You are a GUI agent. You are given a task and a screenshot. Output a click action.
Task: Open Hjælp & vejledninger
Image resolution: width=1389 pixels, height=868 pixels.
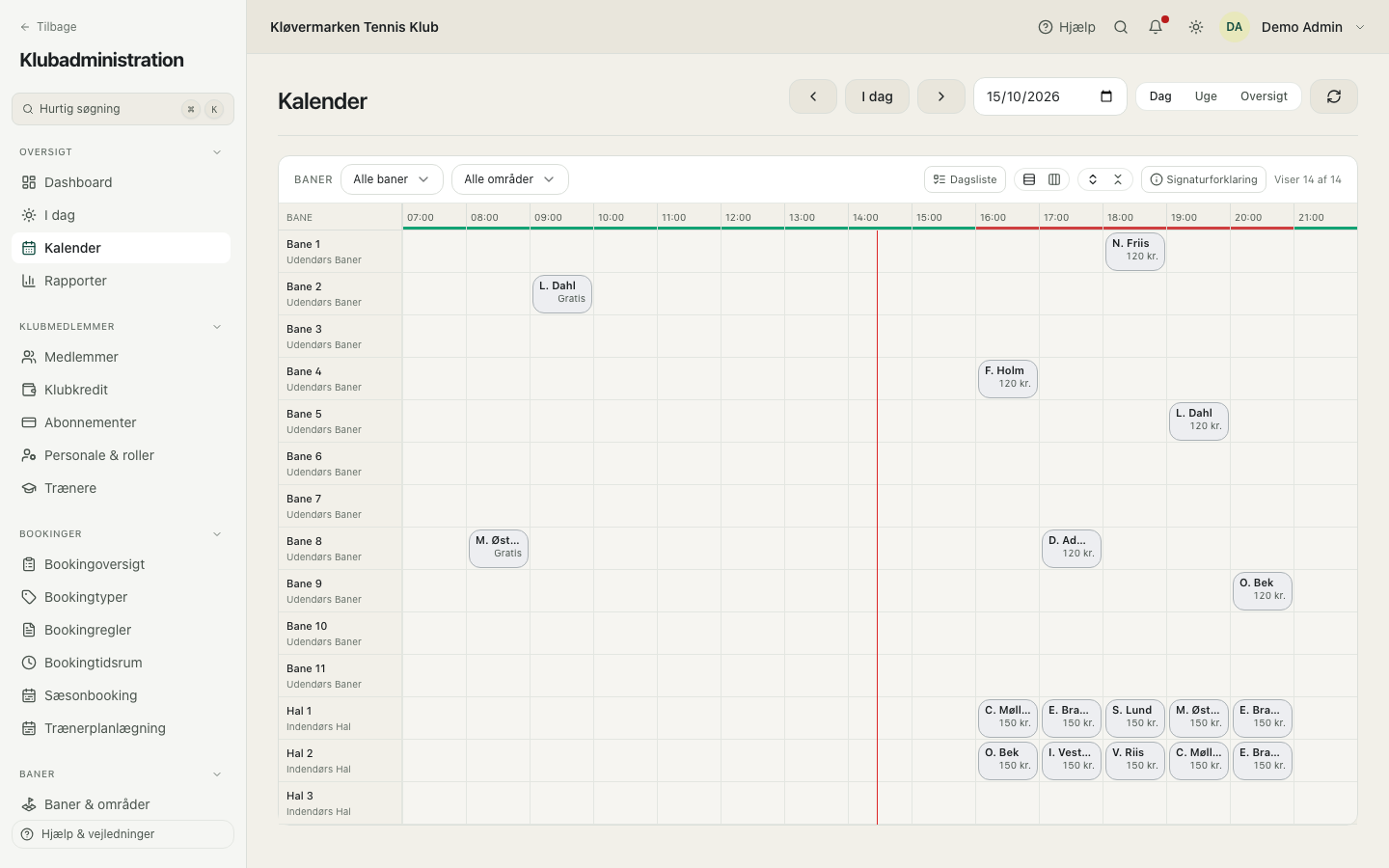123,834
